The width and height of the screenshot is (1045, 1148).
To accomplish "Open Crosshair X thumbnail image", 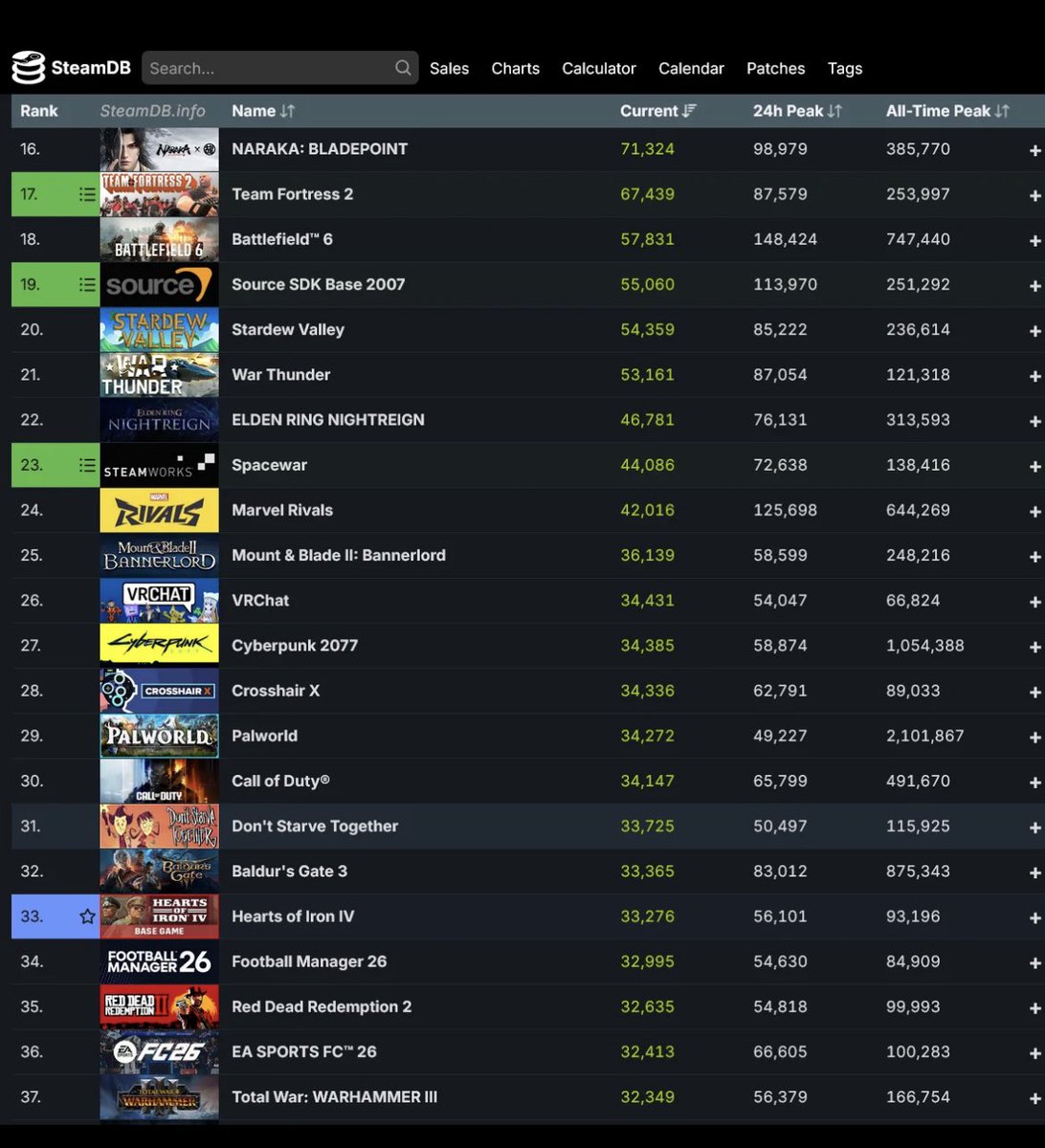I will coord(159,690).
